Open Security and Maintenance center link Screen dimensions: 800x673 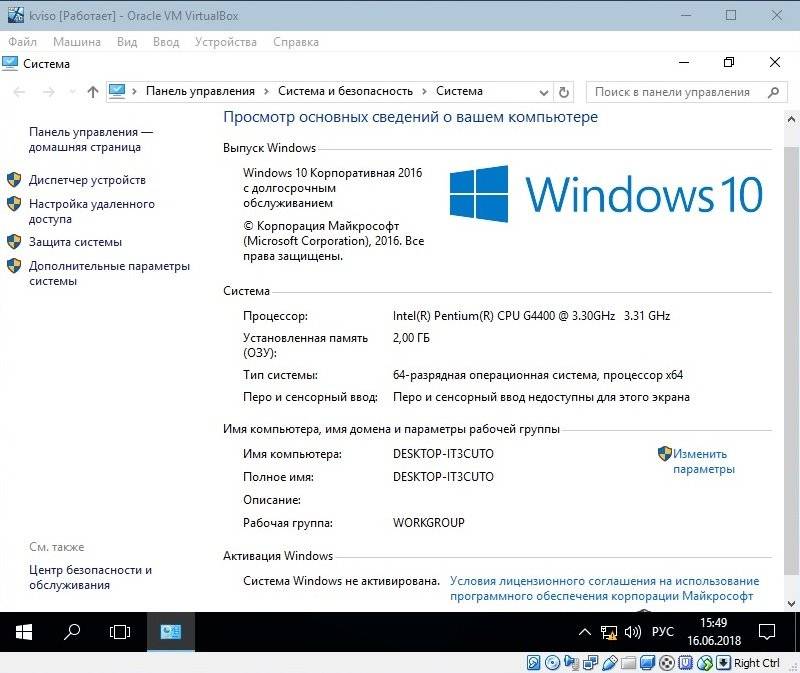tap(90, 577)
